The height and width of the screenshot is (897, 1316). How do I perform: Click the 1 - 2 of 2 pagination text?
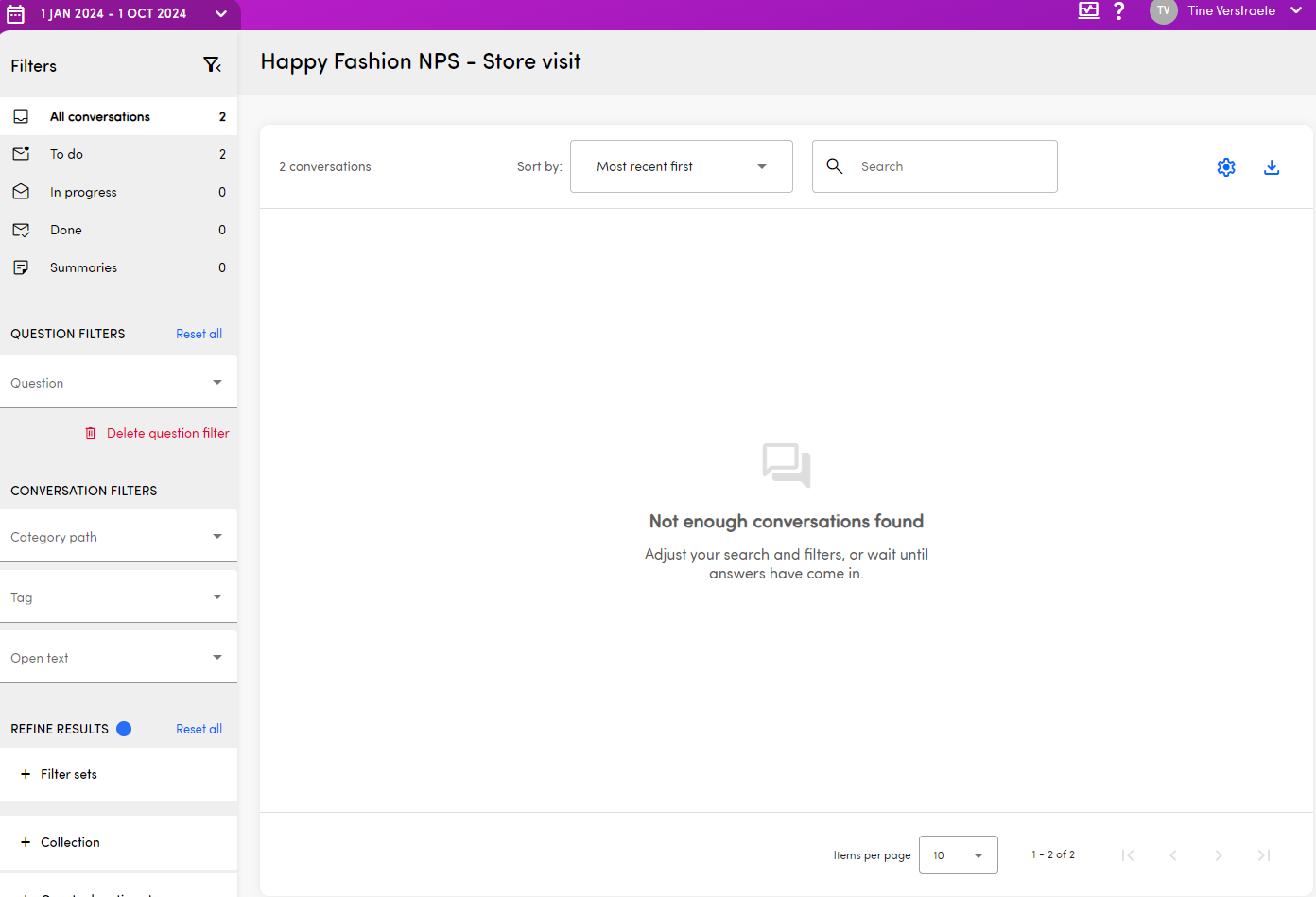[x=1053, y=854]
